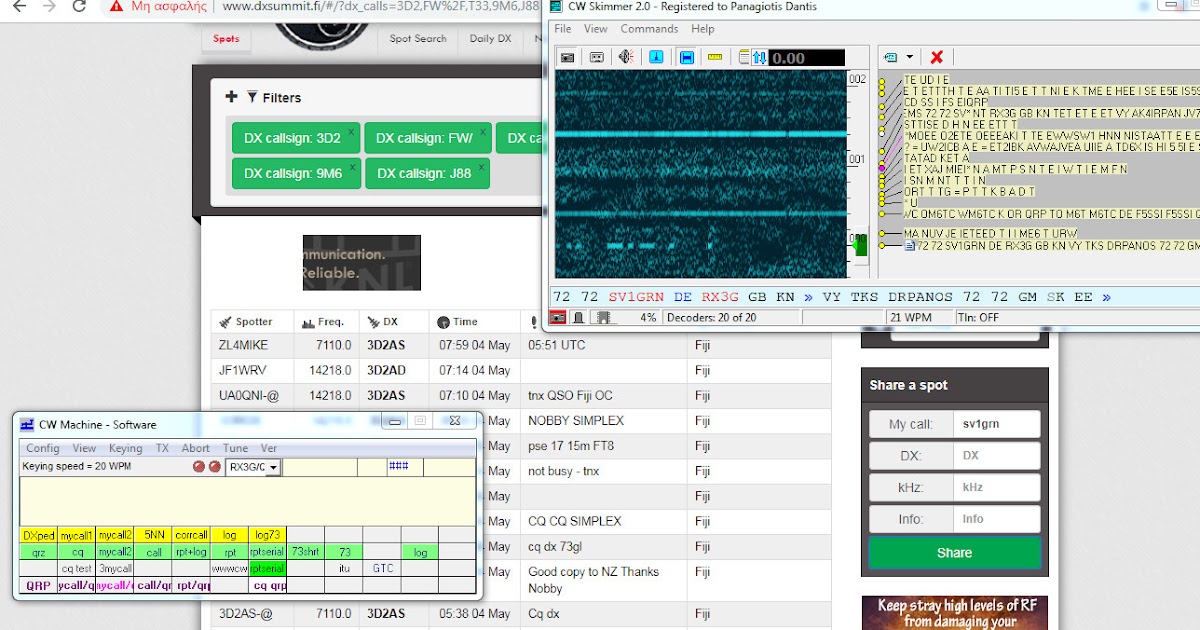Screen dimensions: 1200x630
Task: Clear decoded callsigns with the red X icon
Action: [x=936, y=57]
